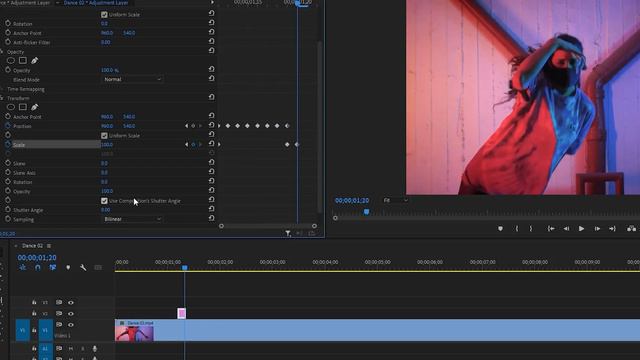640x360 pixels.
Task: Hide track V1 output eye
Action: coord(71,324)
